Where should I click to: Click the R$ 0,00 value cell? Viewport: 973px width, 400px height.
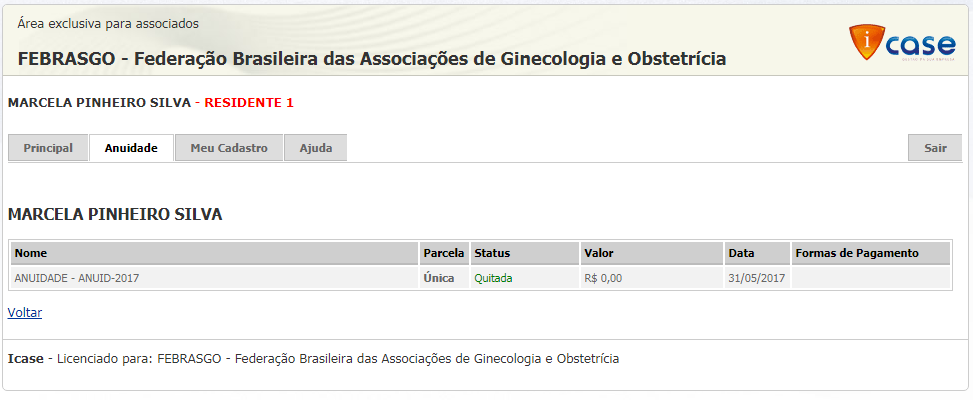pos(603,278)
